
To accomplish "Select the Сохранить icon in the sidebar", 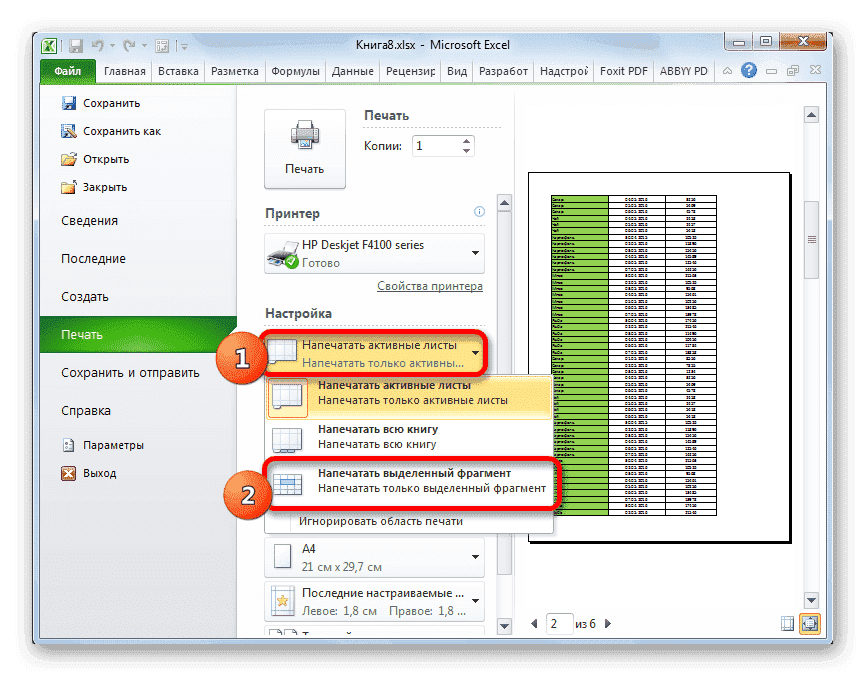I will coord(69,102).
